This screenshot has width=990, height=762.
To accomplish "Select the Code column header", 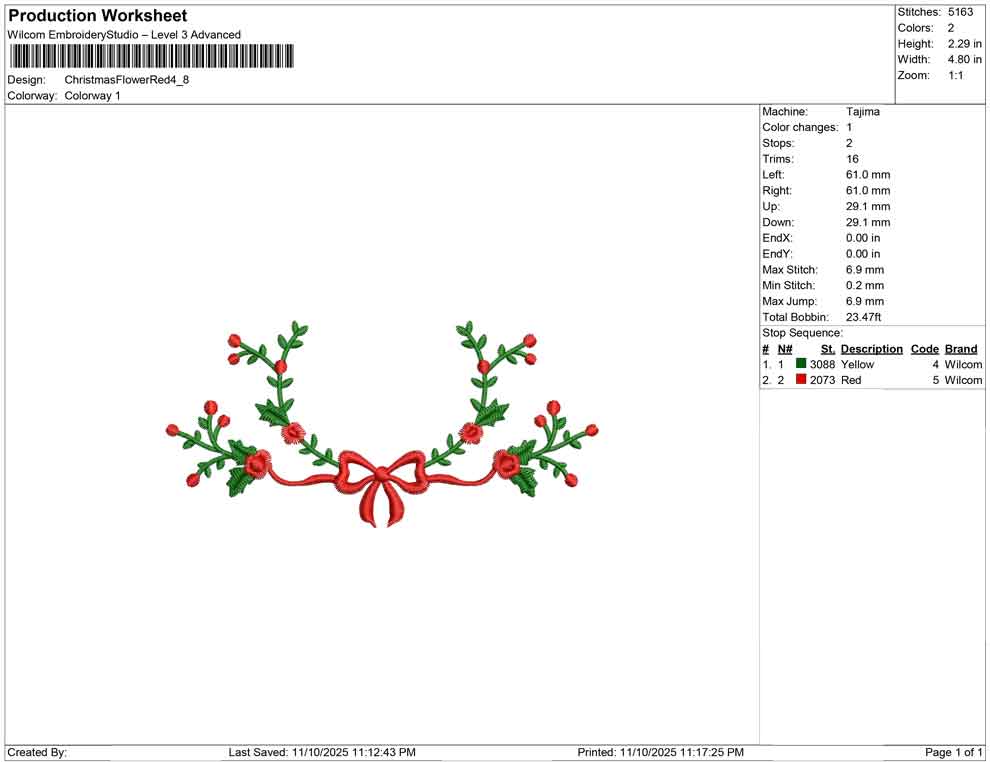I will [925, 348].
